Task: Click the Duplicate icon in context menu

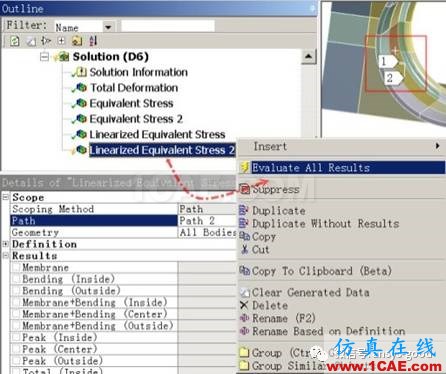Action: coord(244,210)
